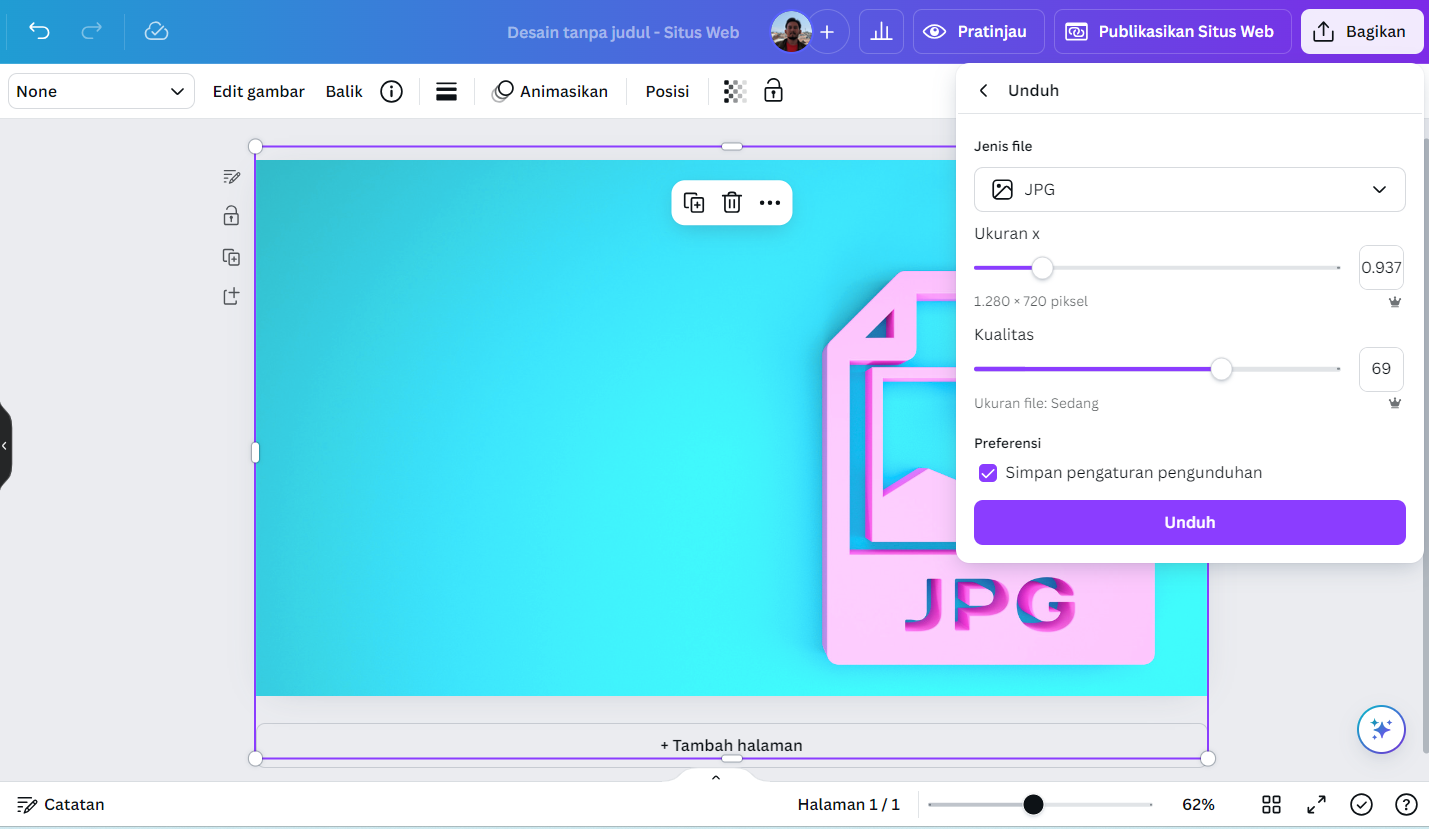The height and width of the screenshot is (829, 1429).
Task: Click the duplicate icon in floating toolbar
Action: tap(694, 203)
